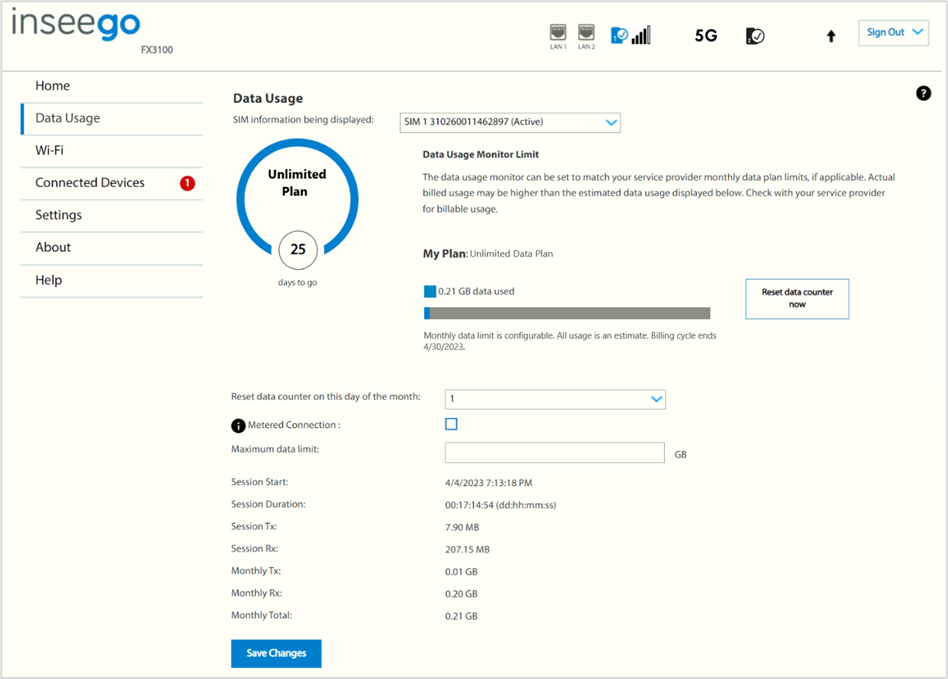This screenshot has width=948, height=679.
Task: Click the LAN 1 port status icon
Action: (557, 33)
